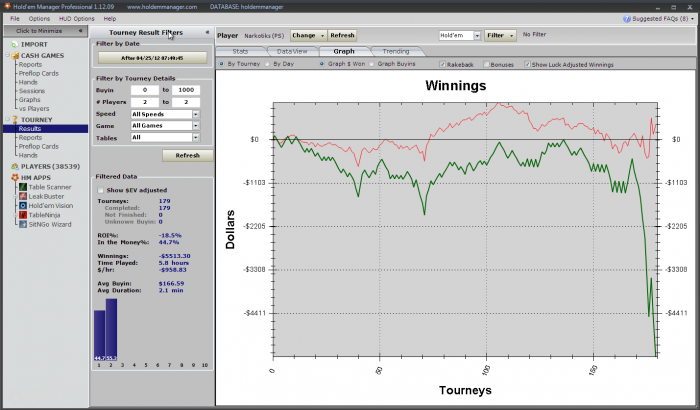This screenshot has width=700, height=410.
Task: Open the File menu
Action: coord(15,19)
